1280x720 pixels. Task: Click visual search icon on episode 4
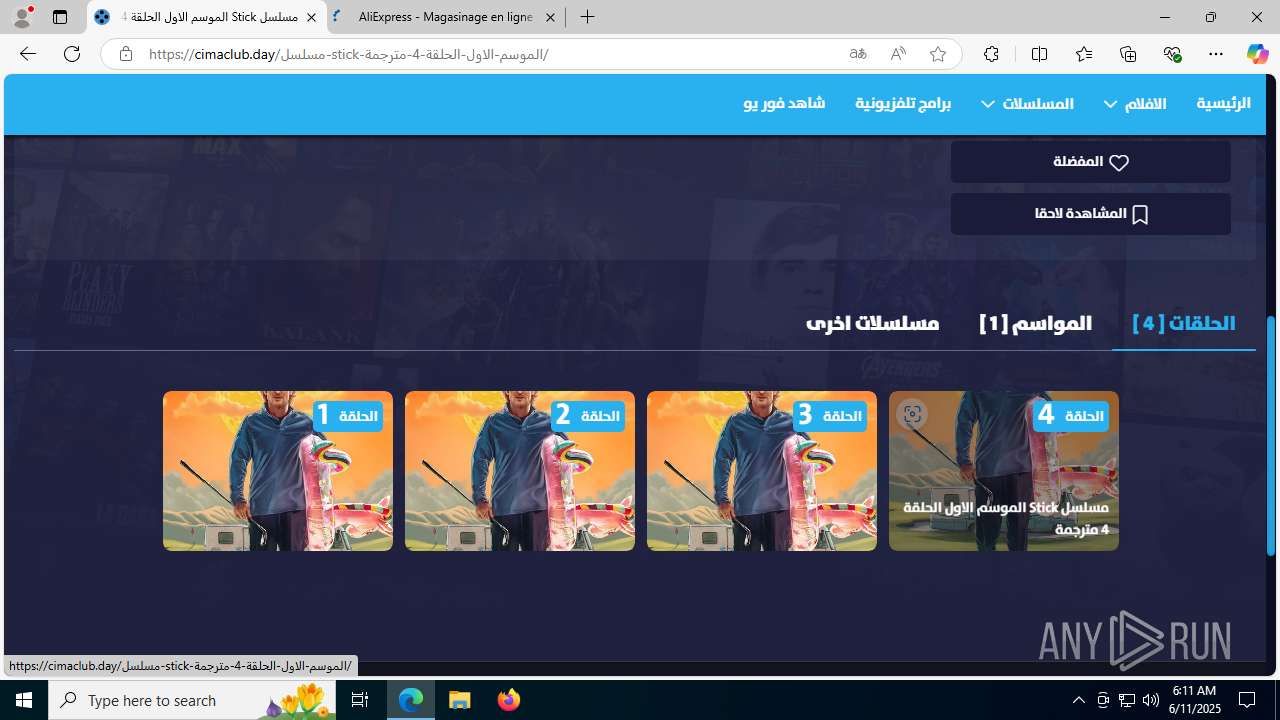click(x=912, y=414)
